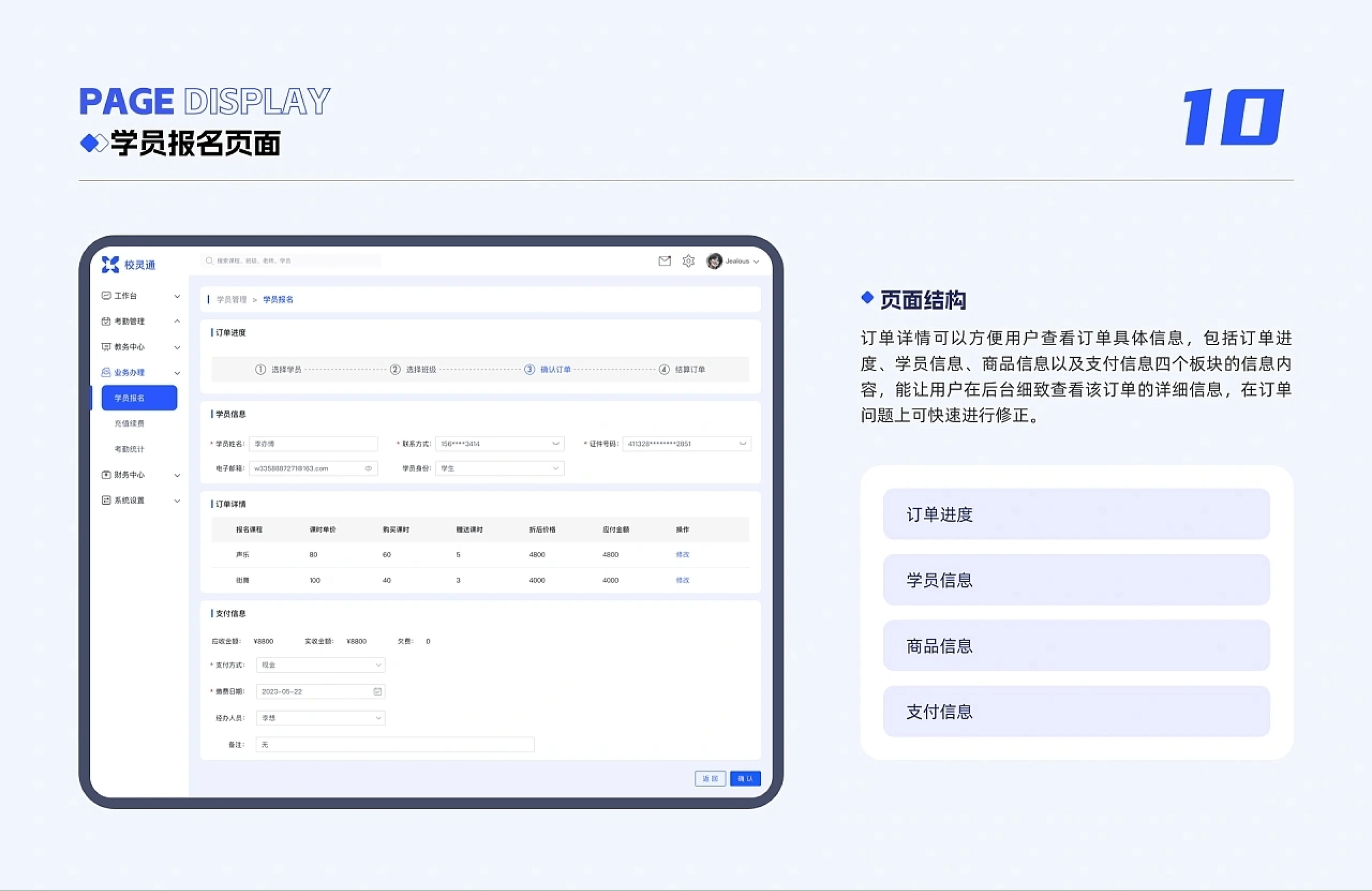Click step 4 结算订单 in progress bar
1372x891 pixels.
pos(683,369)
